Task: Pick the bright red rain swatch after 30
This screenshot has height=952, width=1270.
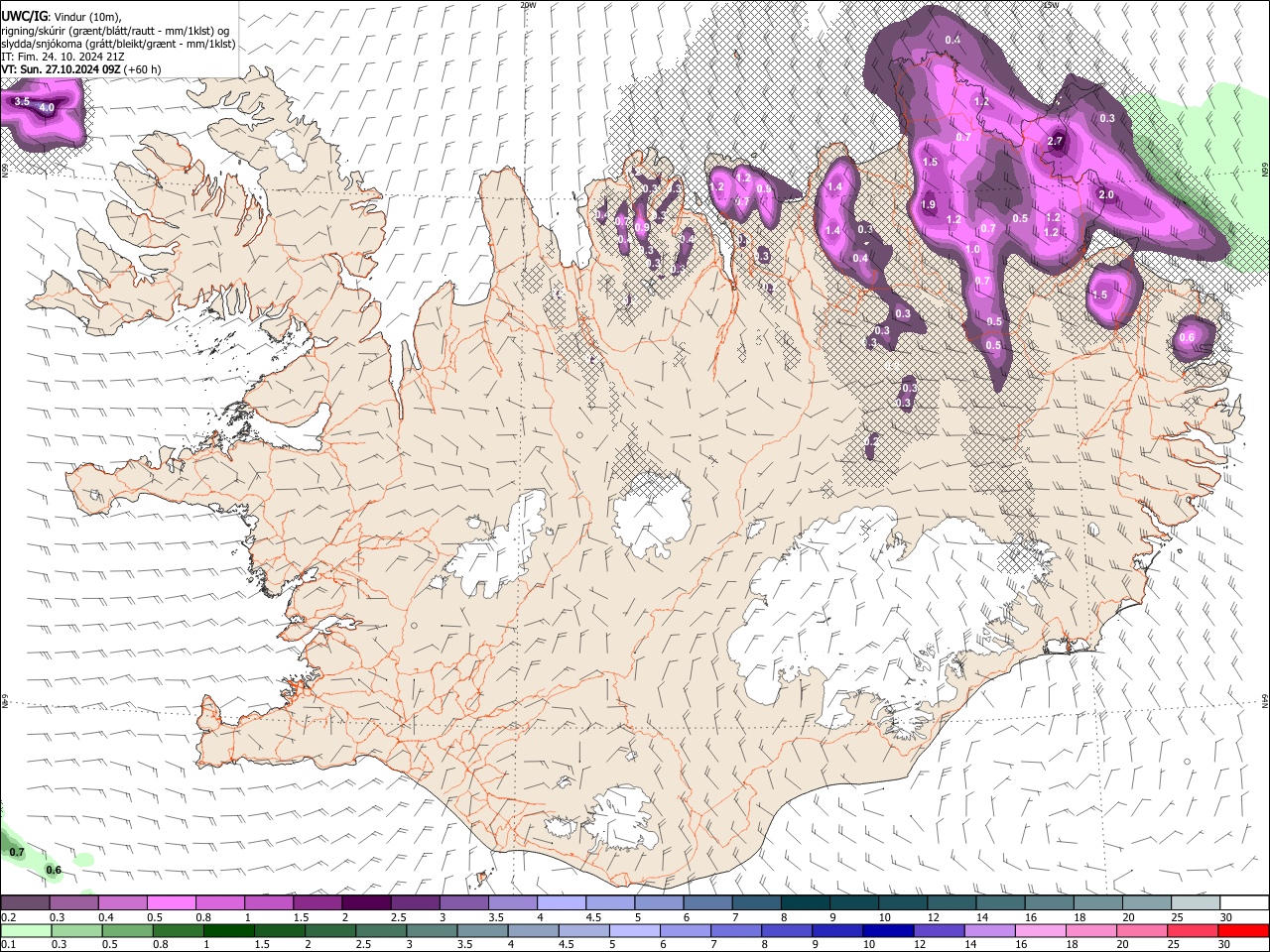Action: pos(1243,931)
